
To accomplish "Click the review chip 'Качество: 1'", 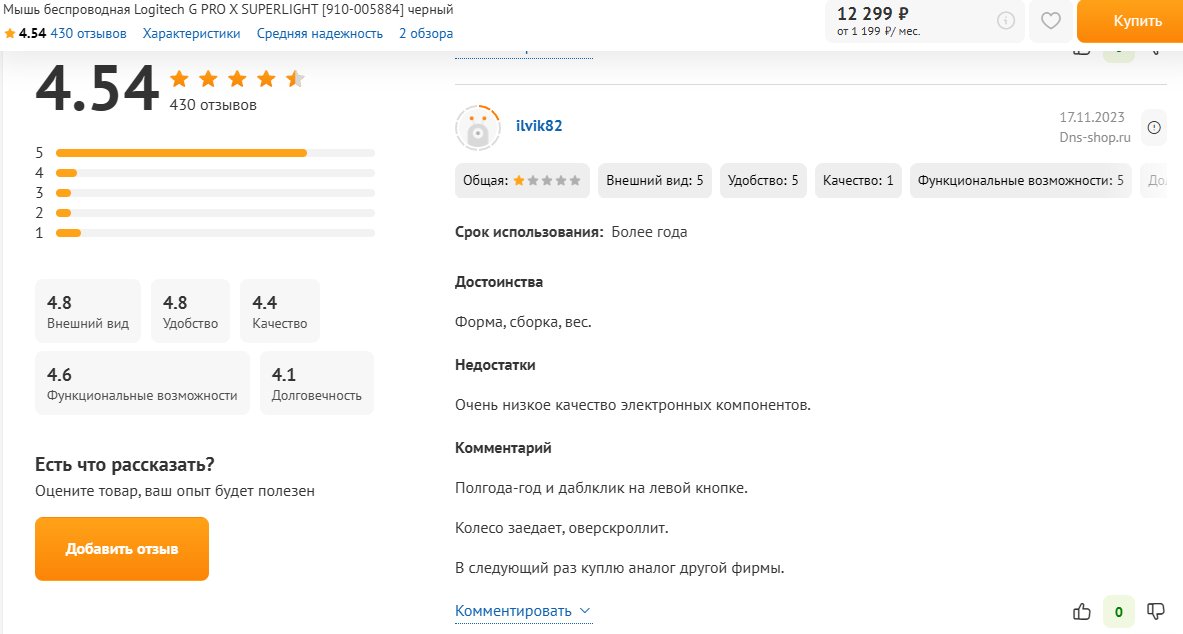I will (858, 180).
